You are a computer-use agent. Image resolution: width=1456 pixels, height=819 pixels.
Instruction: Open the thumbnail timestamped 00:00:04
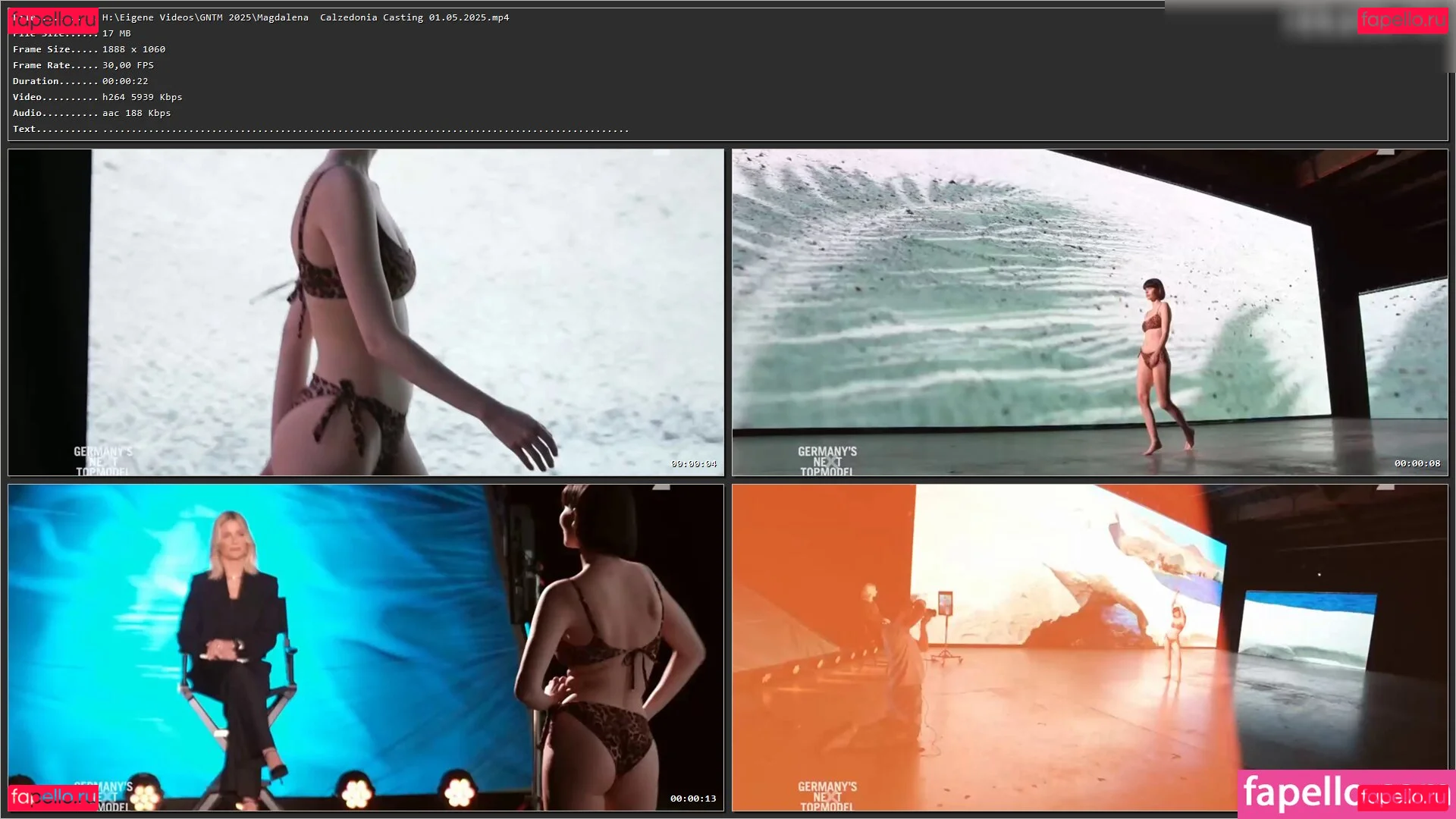(366, 312)
